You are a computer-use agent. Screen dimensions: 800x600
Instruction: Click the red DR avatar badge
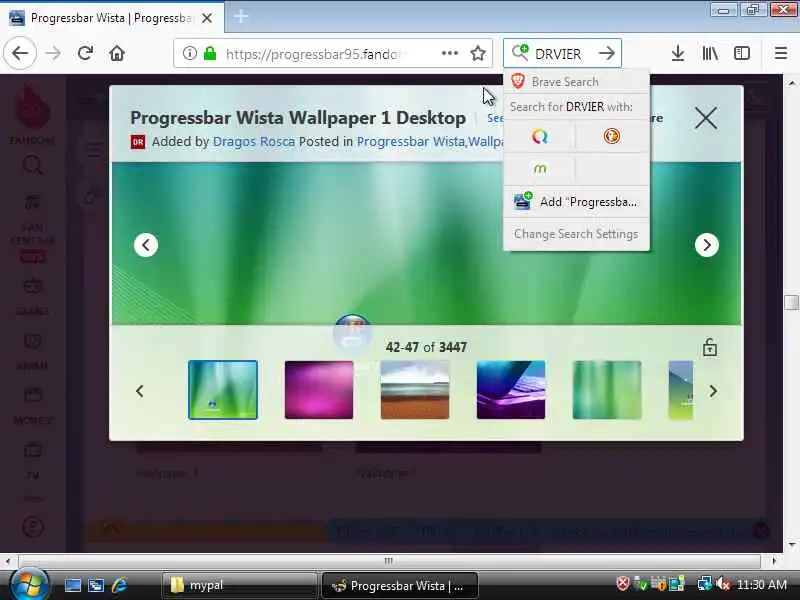pyautogui.click(x=138, y=142)
